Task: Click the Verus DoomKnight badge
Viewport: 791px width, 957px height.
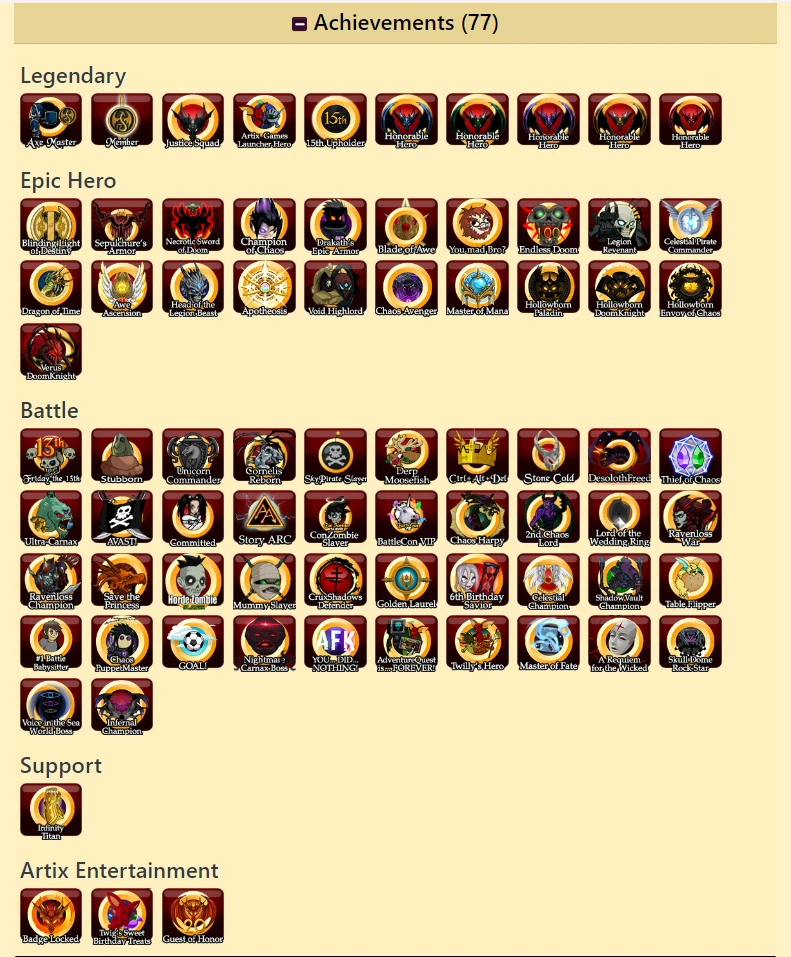Action: pyautogui.click(x=51, y=352)
